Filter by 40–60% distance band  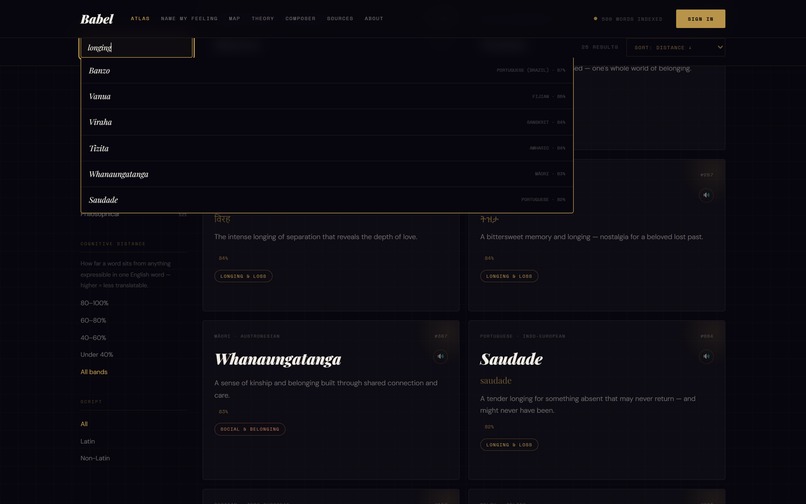(x=93, y=337)
